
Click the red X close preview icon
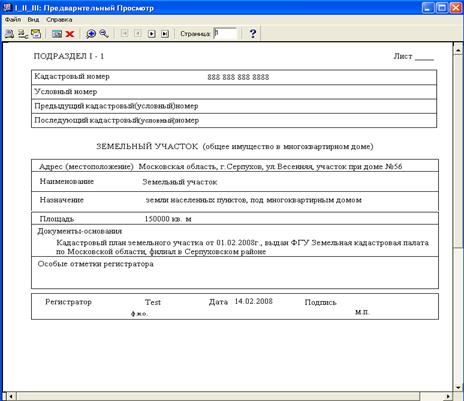coord(70,34)
